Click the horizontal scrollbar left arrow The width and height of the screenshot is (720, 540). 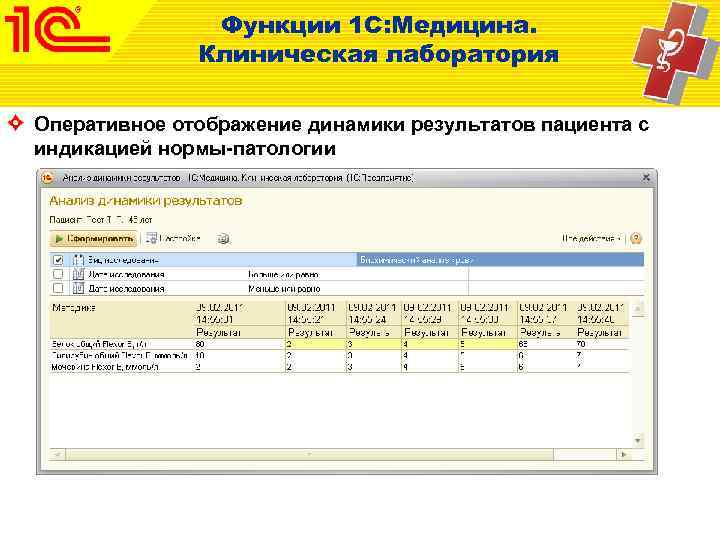58,455
